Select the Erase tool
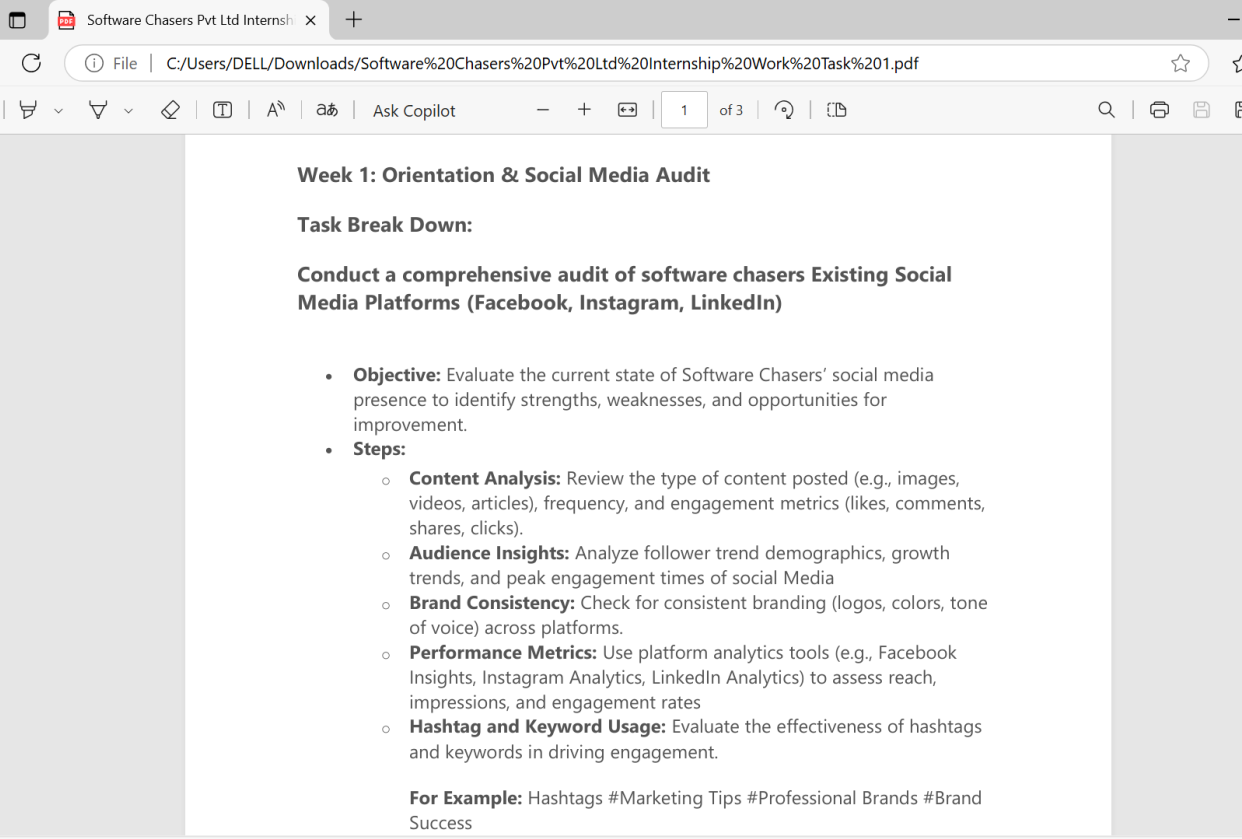The width and height of the screenshot is (1242, 839). (170, 110)
